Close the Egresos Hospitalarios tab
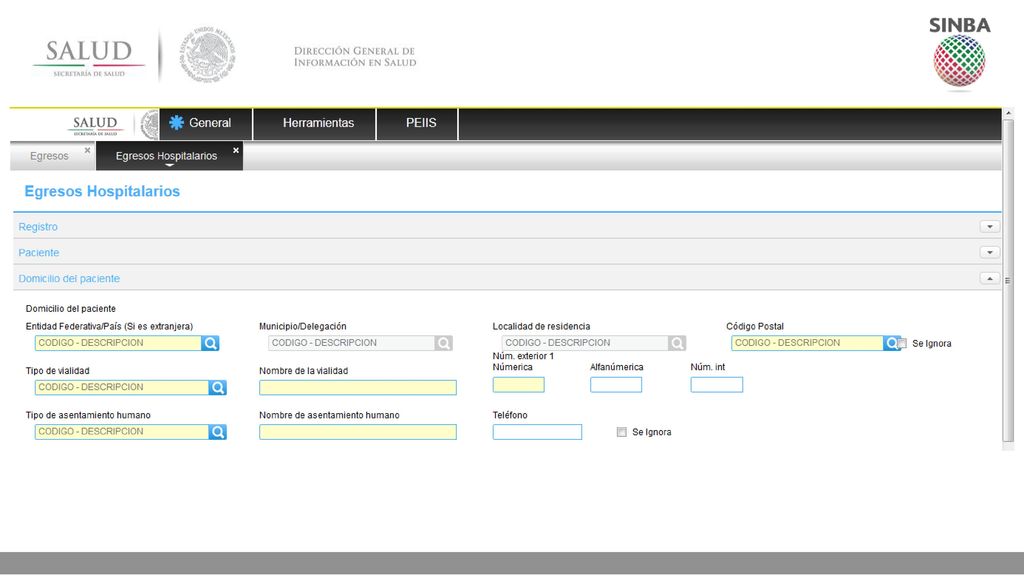 click(x=236, y=150)
